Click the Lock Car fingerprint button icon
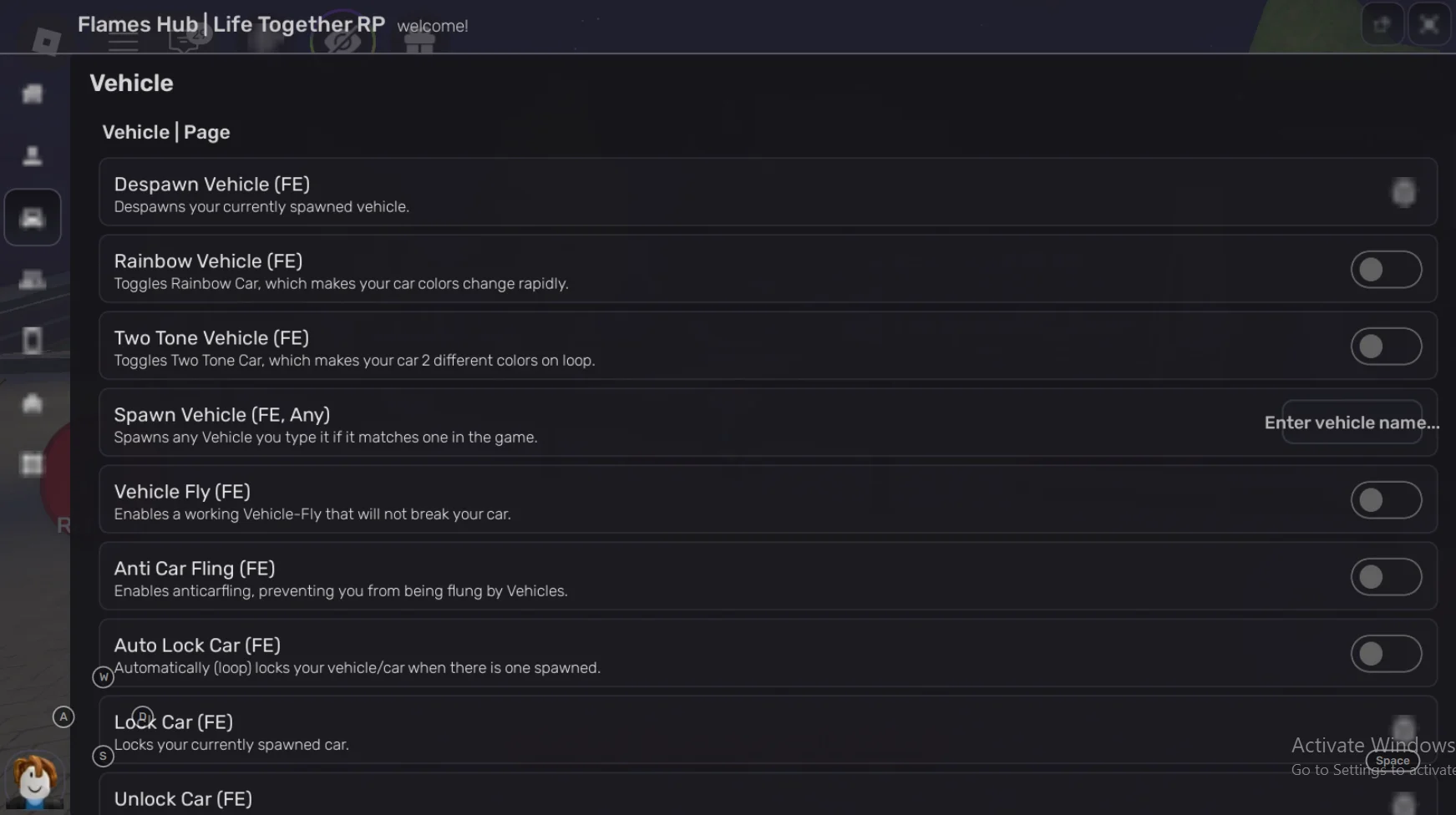 1404,728
